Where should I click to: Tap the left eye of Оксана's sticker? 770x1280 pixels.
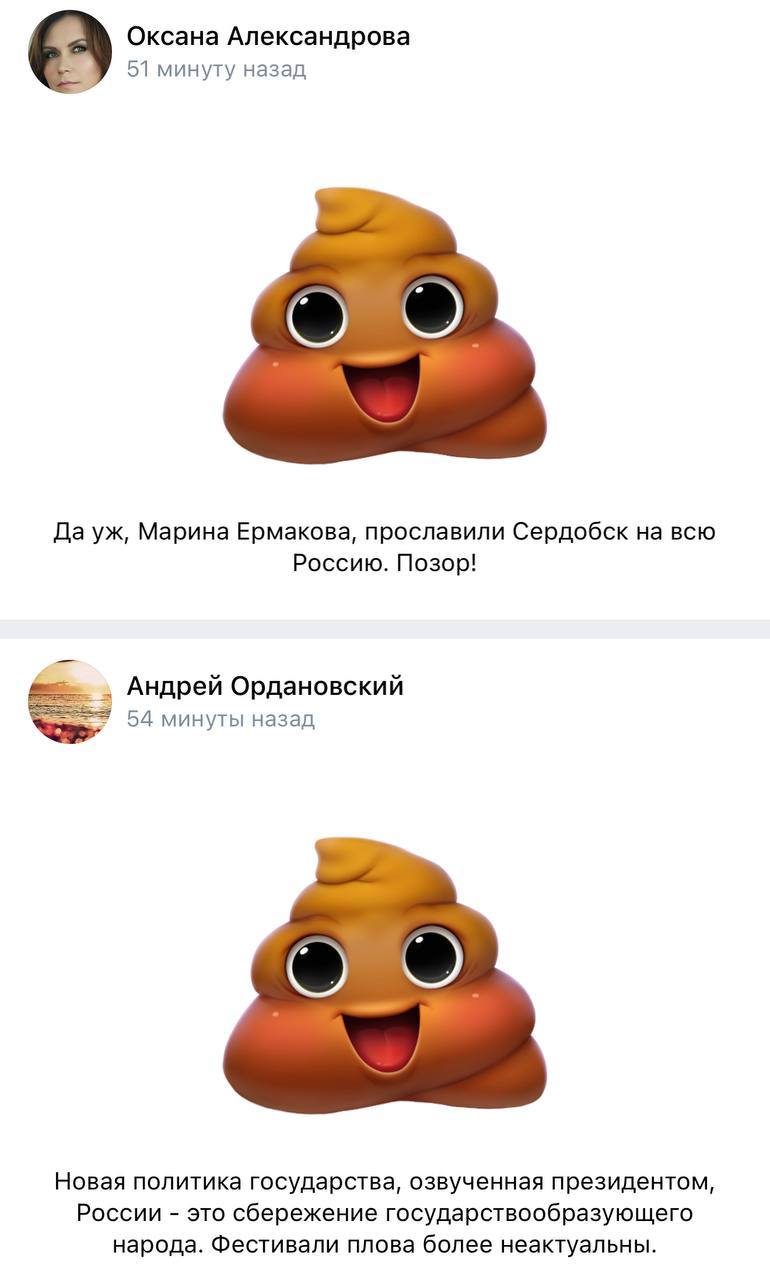coord(316,314)
